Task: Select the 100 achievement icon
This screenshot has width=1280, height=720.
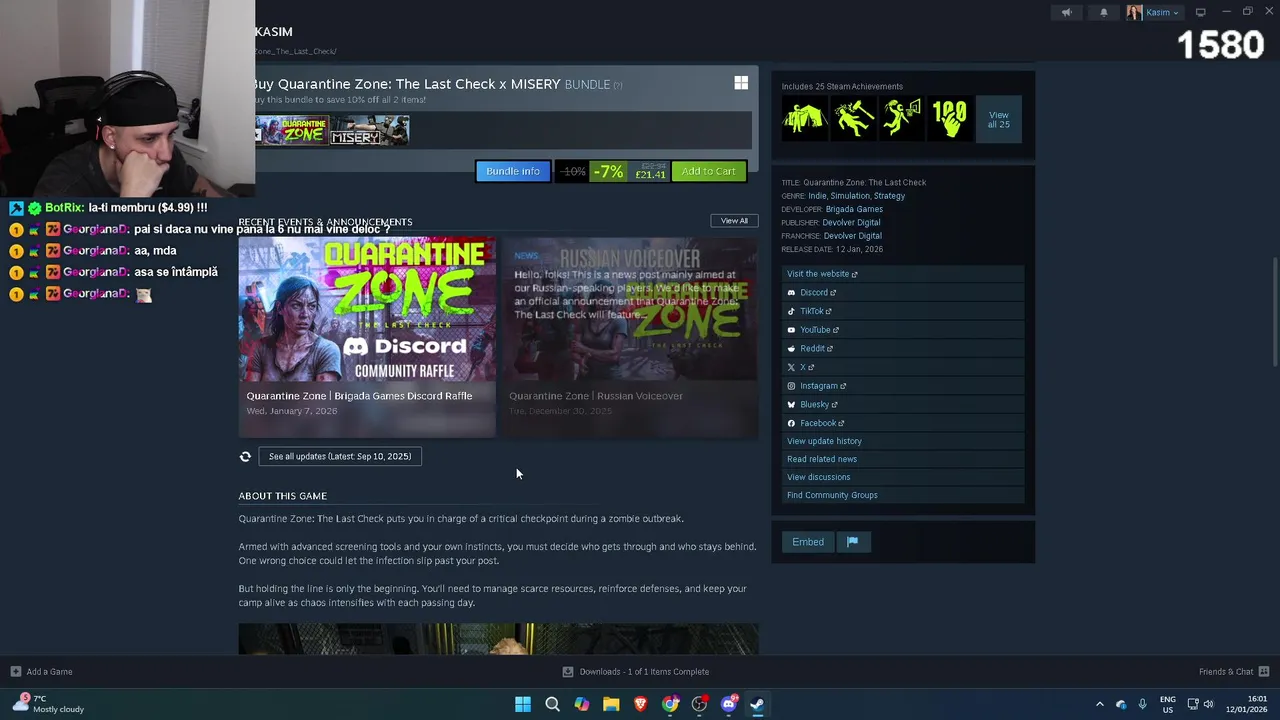Action: point(950,118)
